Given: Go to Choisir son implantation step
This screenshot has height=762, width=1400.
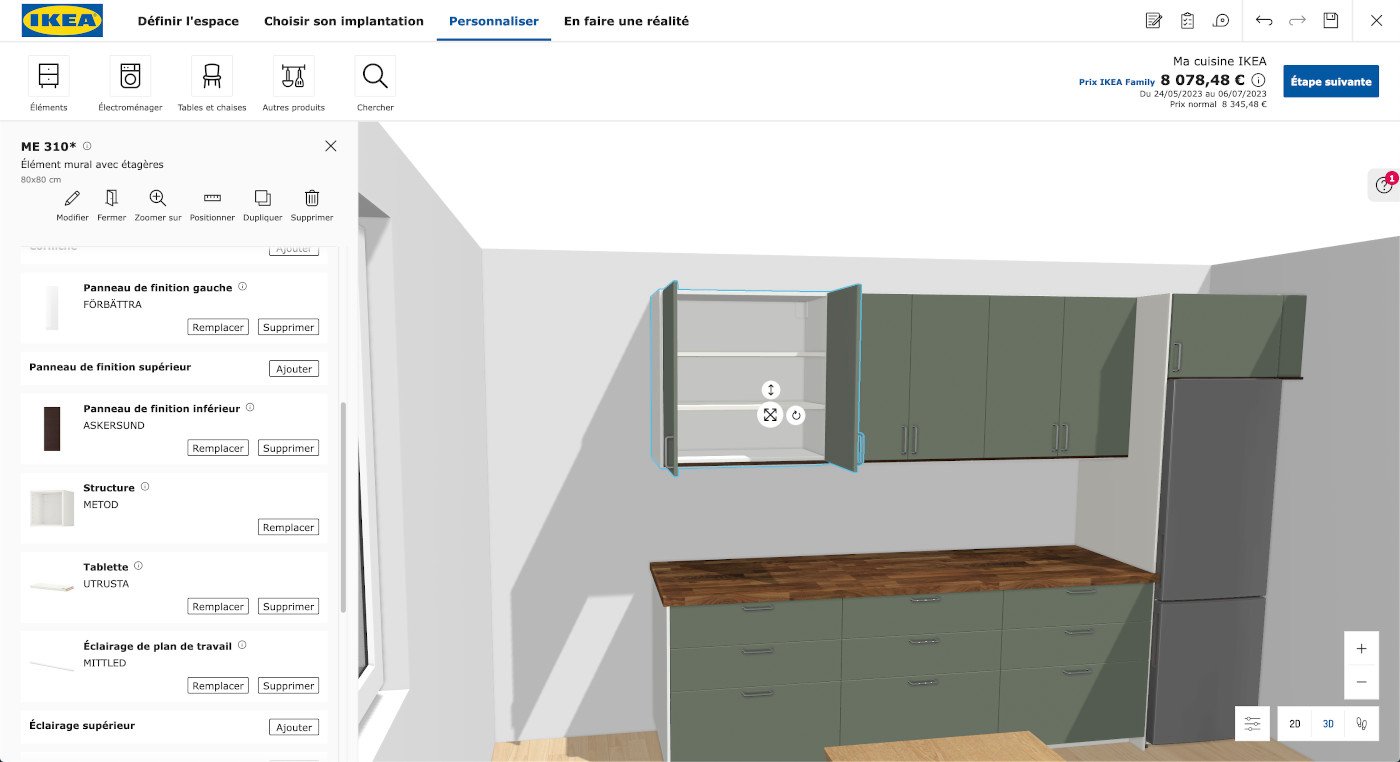Looking at the screenshot, I should click(x=344, y=21).
